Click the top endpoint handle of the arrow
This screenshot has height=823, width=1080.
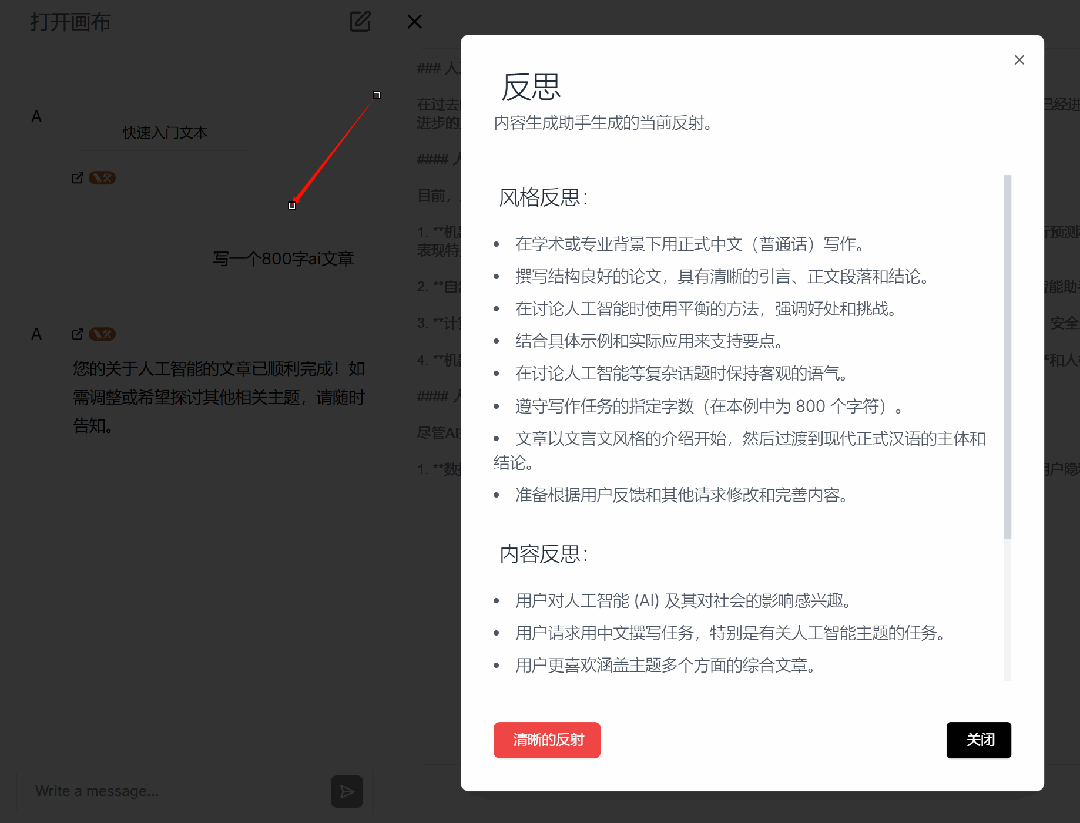(x=377, y=95)
